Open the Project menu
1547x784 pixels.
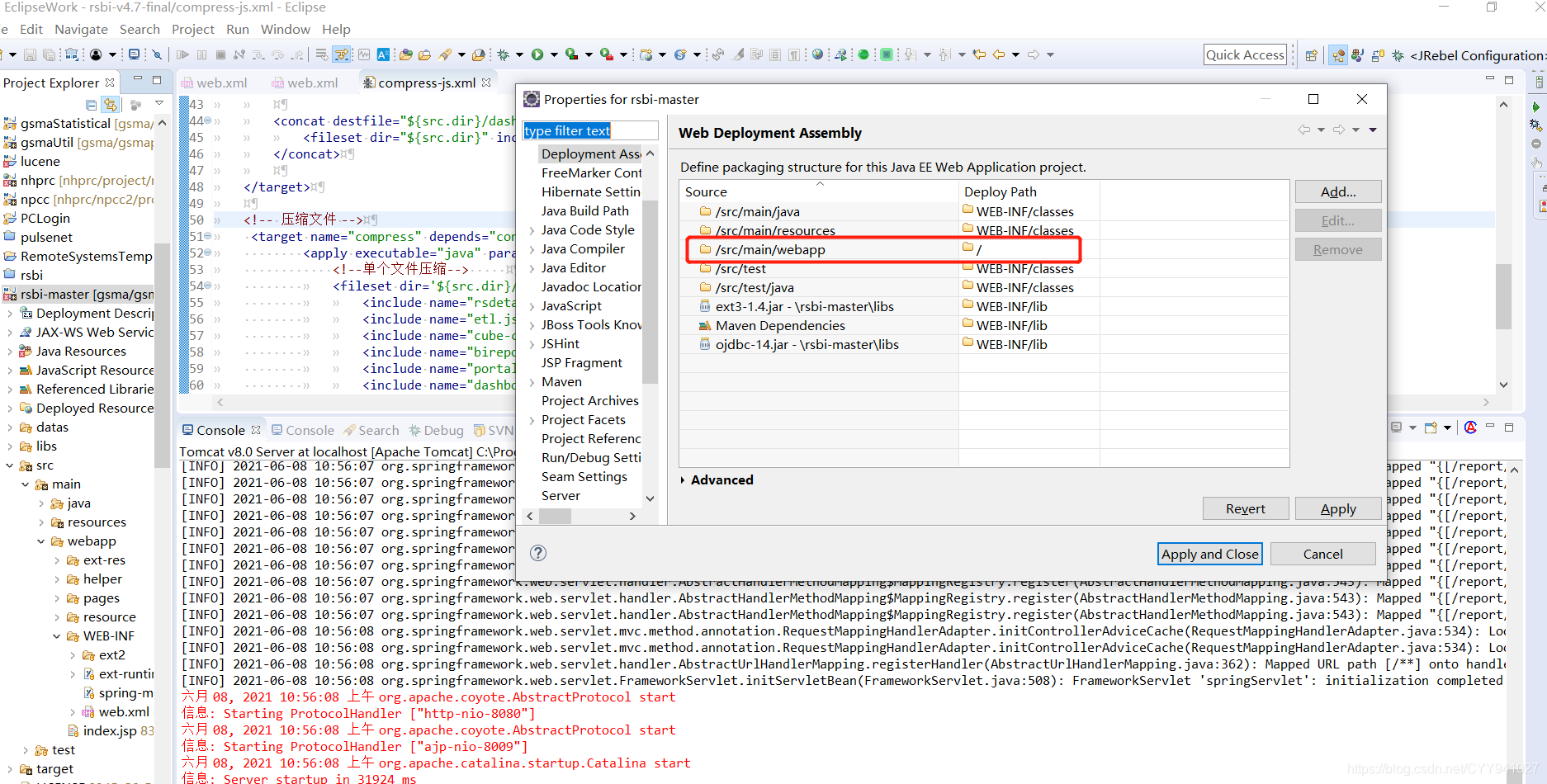click(193, 29)
